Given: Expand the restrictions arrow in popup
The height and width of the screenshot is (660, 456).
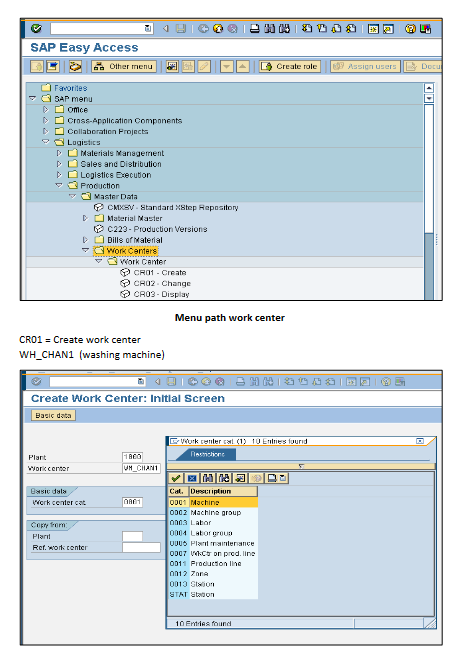Looking at the screenshot, I should [301, 466].
